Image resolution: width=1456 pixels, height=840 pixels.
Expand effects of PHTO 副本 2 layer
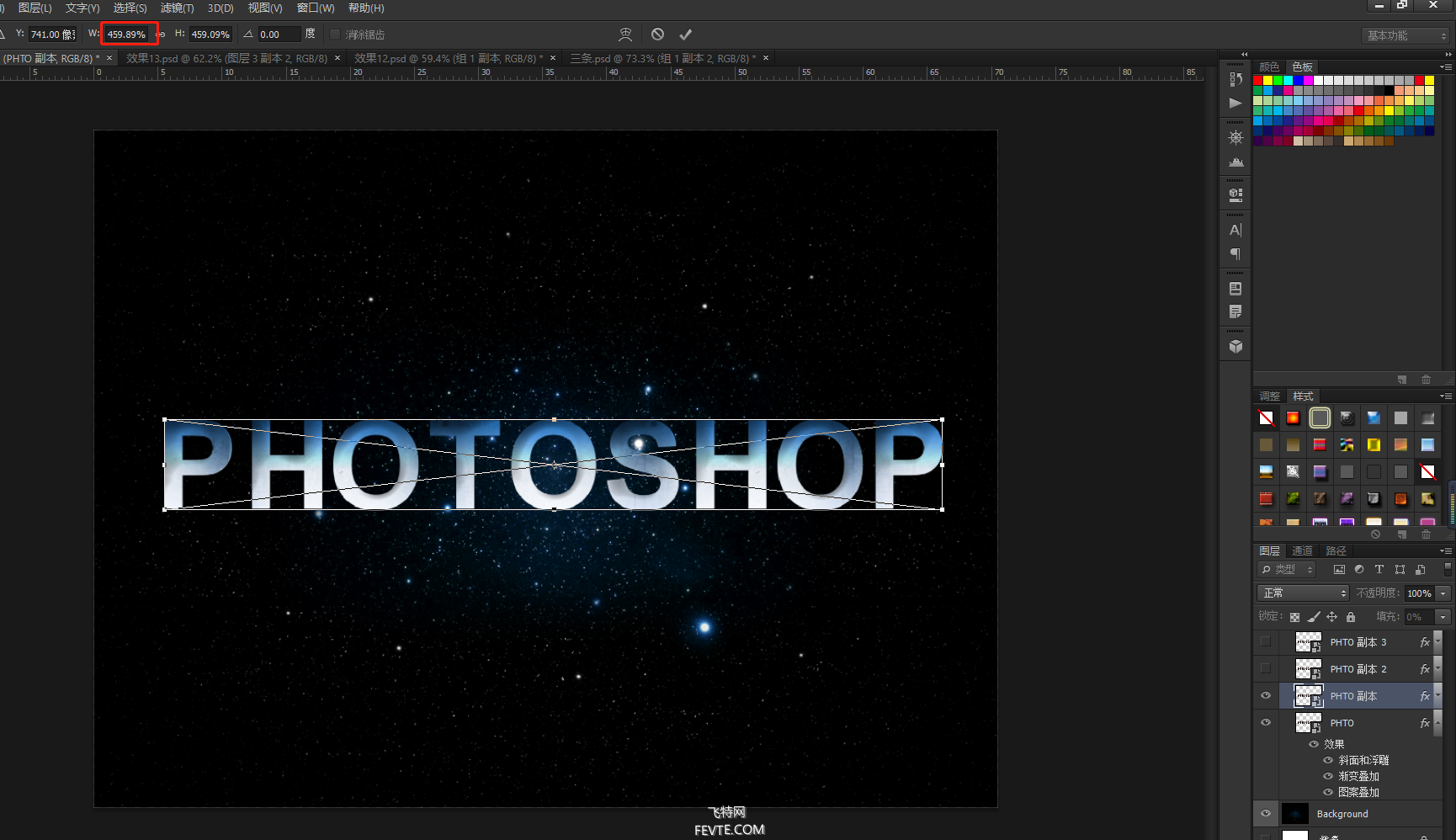point(1437,668)
